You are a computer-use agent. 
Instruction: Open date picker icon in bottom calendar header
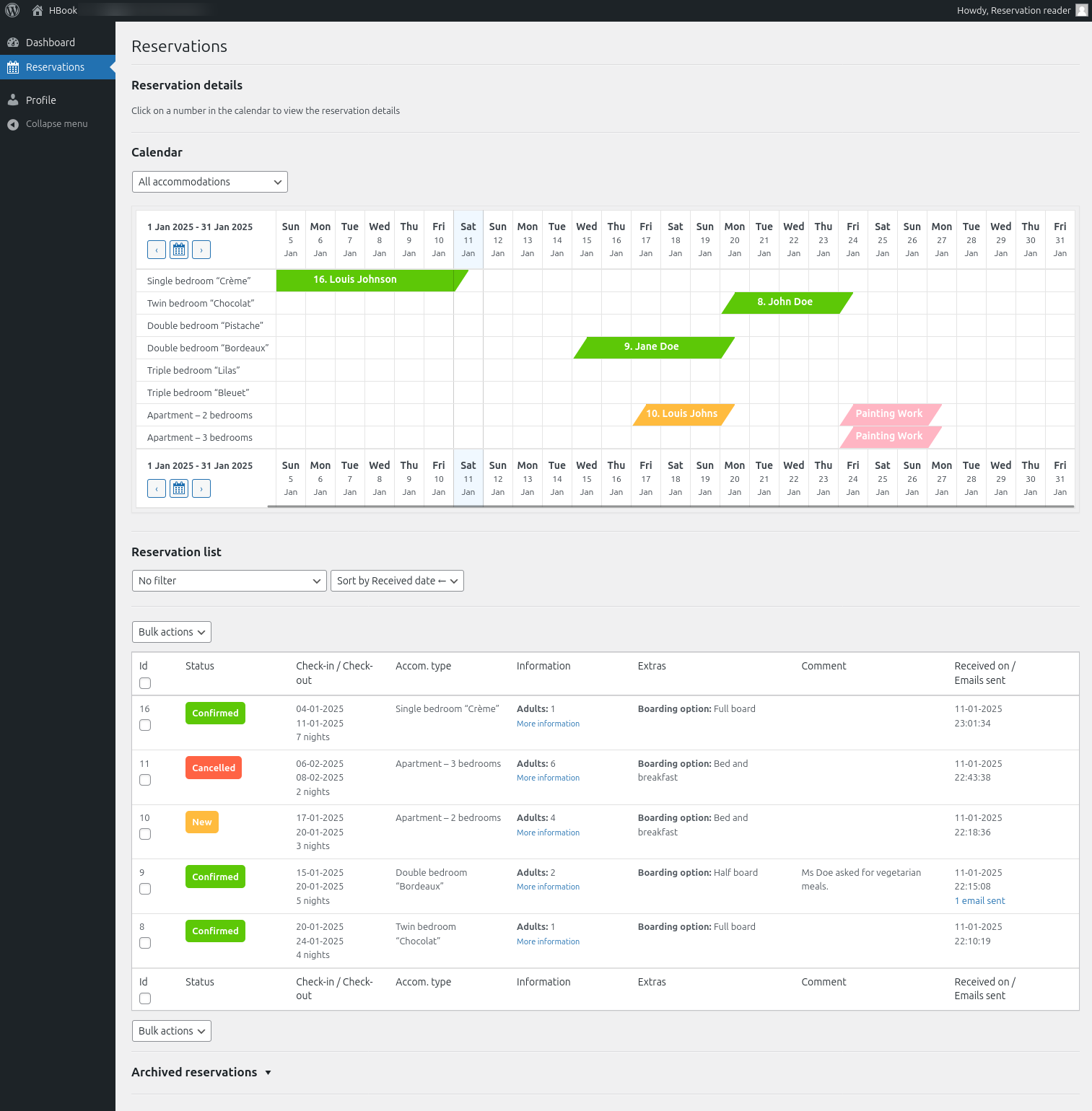(179, 488)
